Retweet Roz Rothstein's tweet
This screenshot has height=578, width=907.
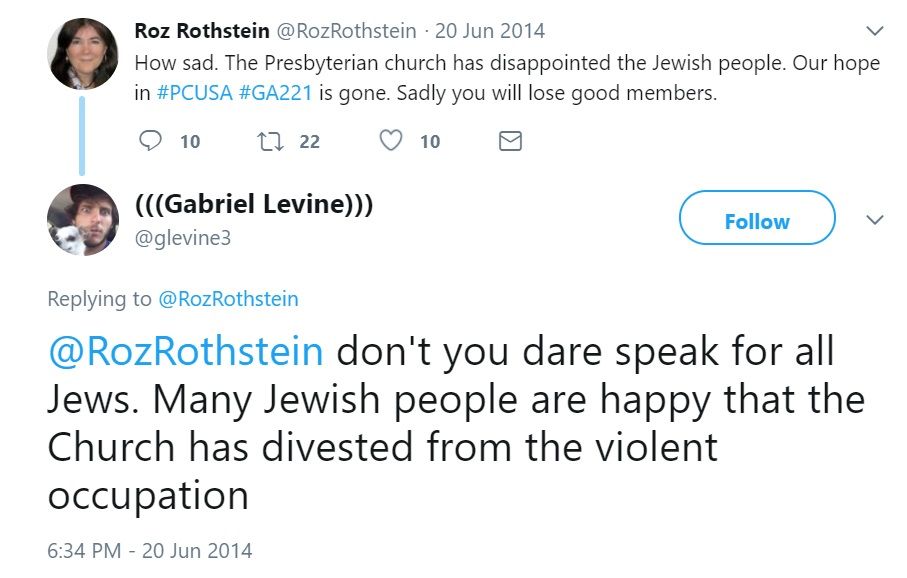click(x=270, y=141)
